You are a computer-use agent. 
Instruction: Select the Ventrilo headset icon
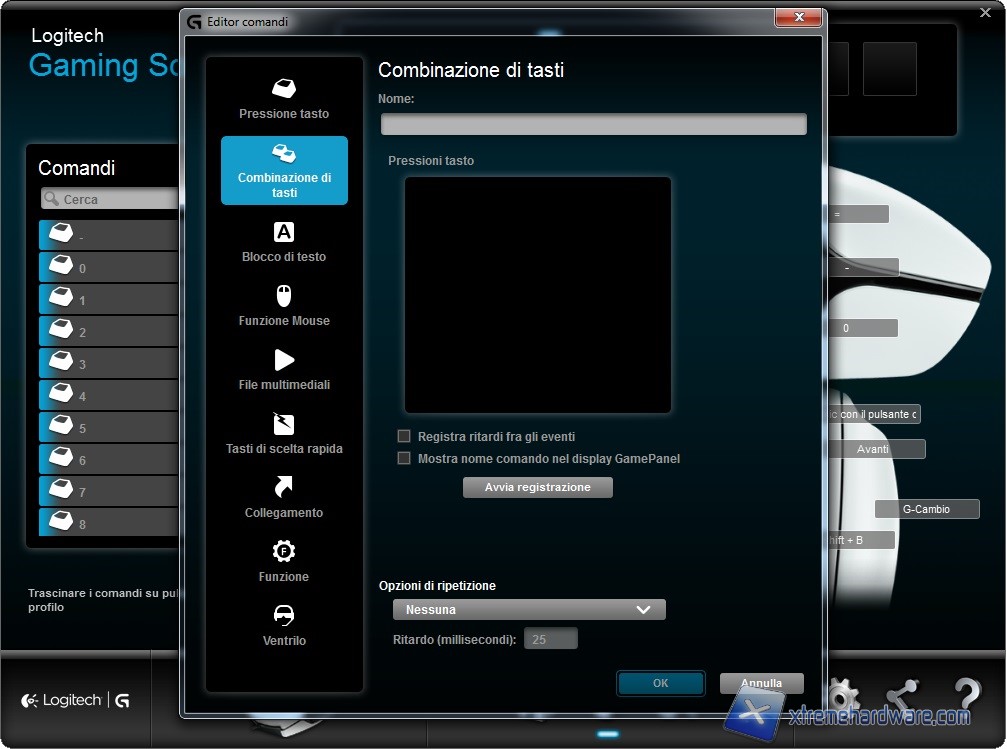point(284,615)
